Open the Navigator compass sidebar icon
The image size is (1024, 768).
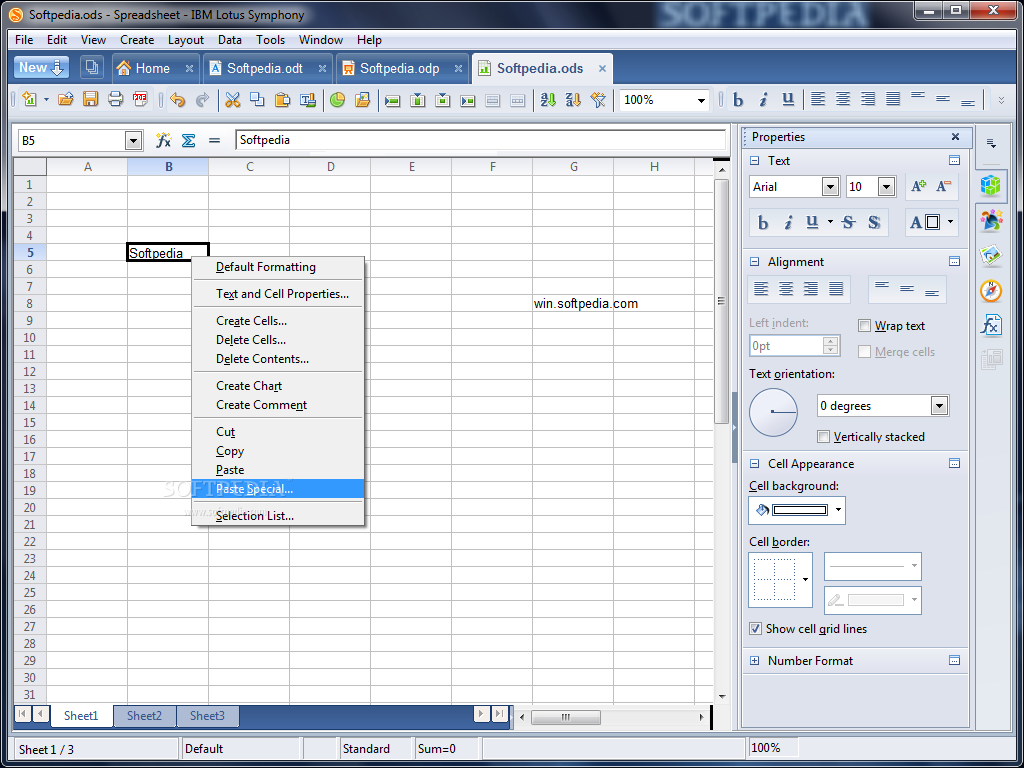[991, 290]
